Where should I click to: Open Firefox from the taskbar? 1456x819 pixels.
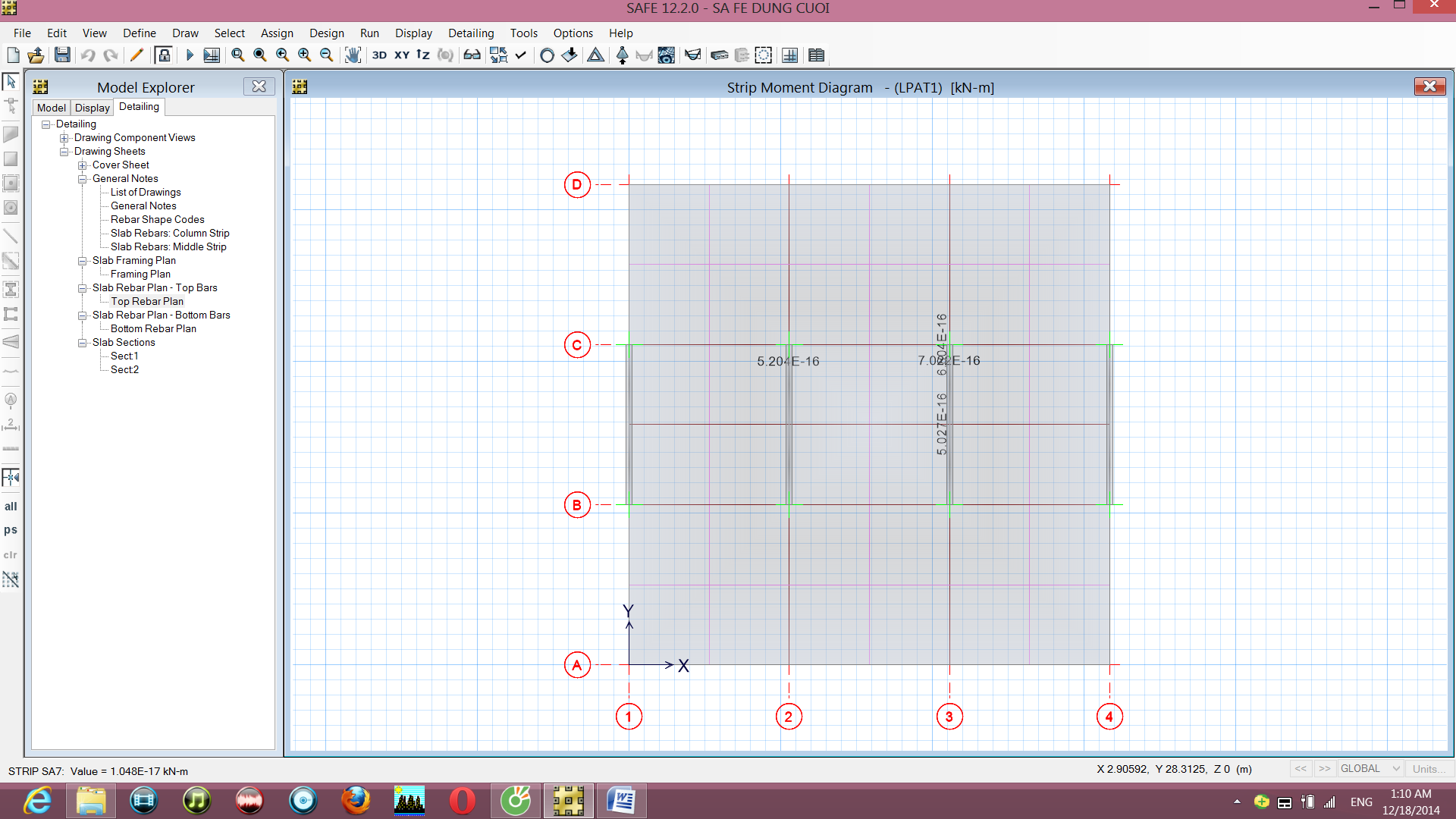click(x=356, y=801)
